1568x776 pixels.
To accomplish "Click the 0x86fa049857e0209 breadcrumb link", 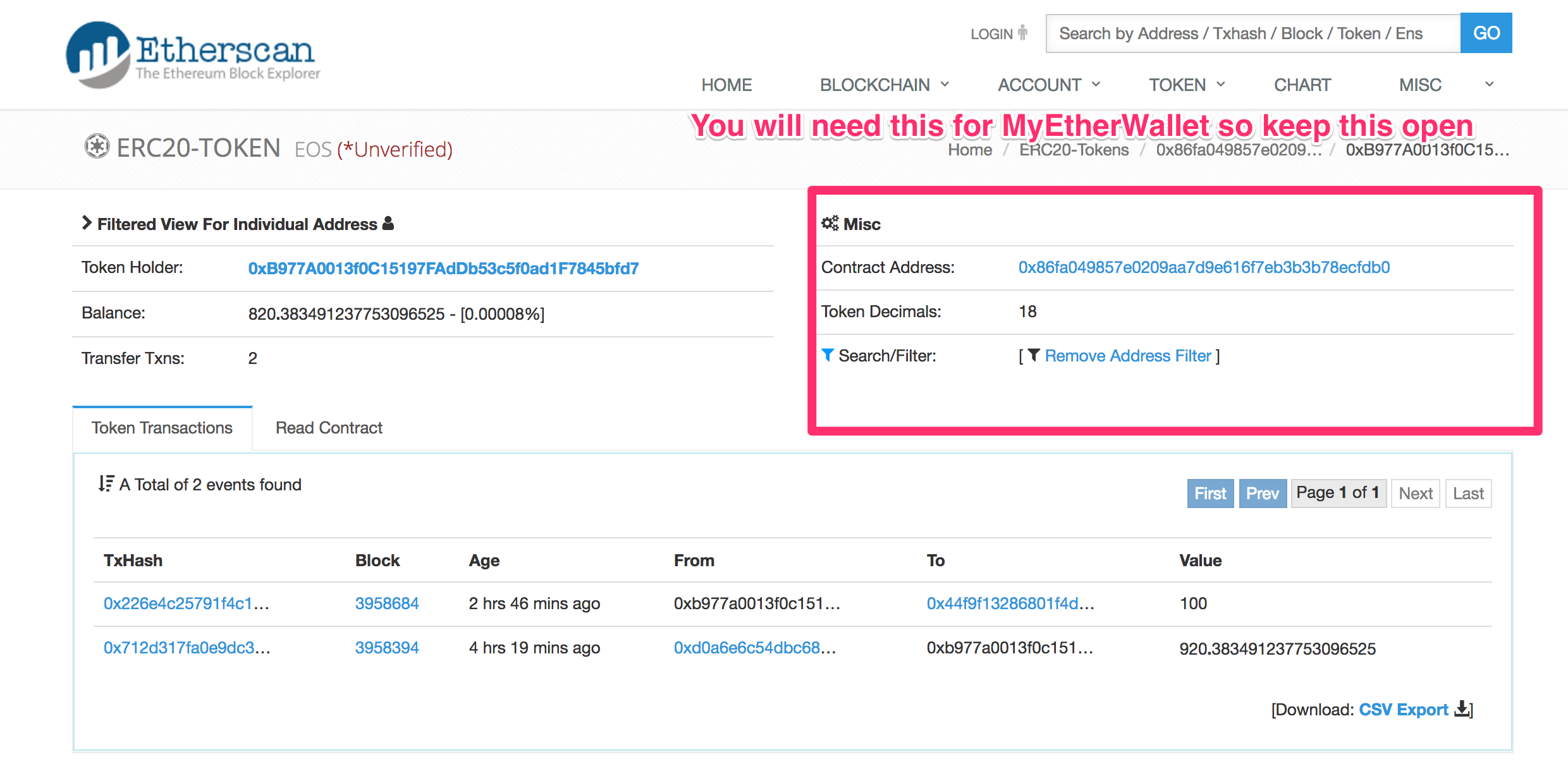I will tap(1239, 150).
